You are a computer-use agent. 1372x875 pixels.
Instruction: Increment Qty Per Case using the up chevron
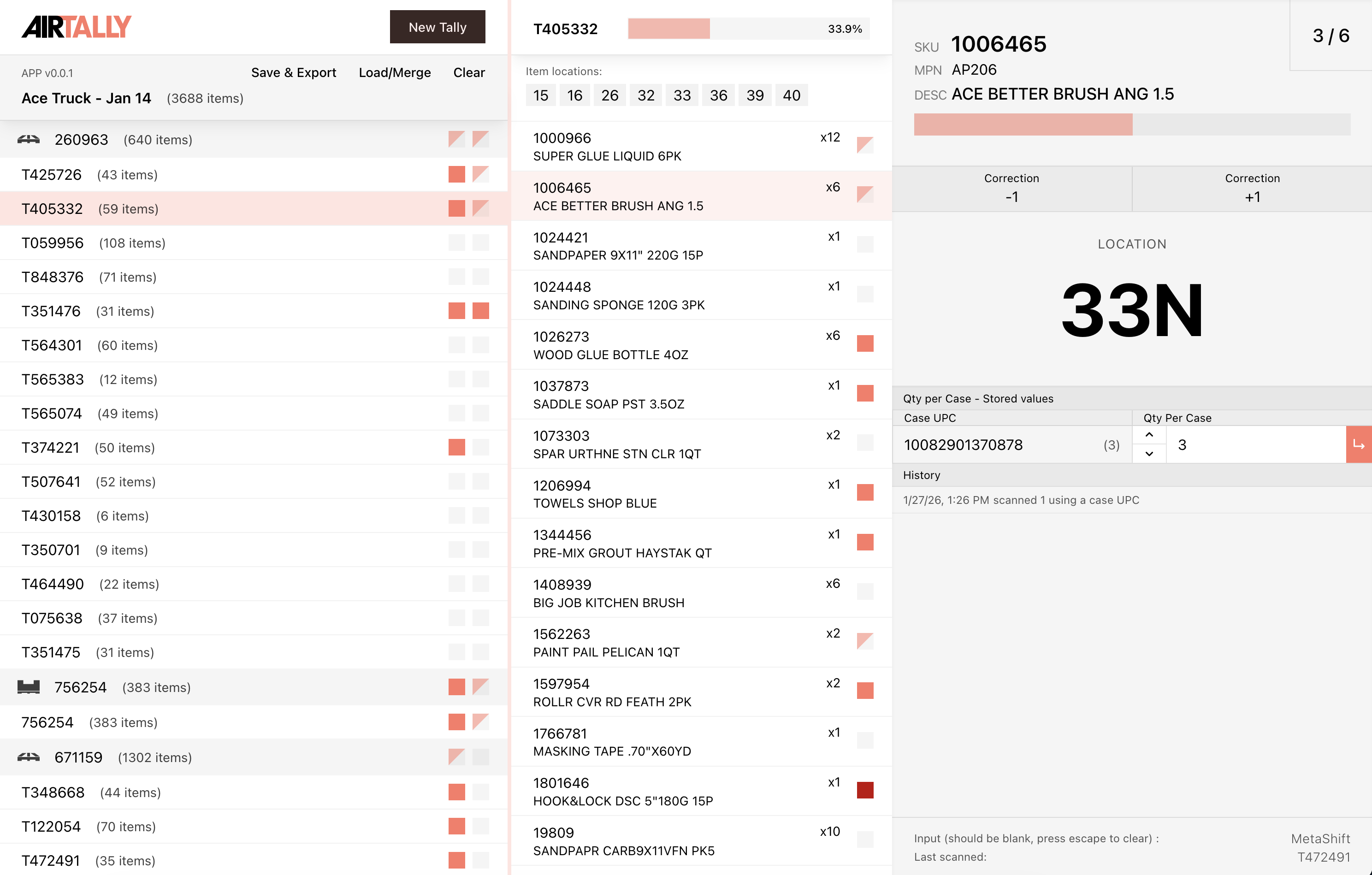pyautogui.click(x=1149, y=435)
